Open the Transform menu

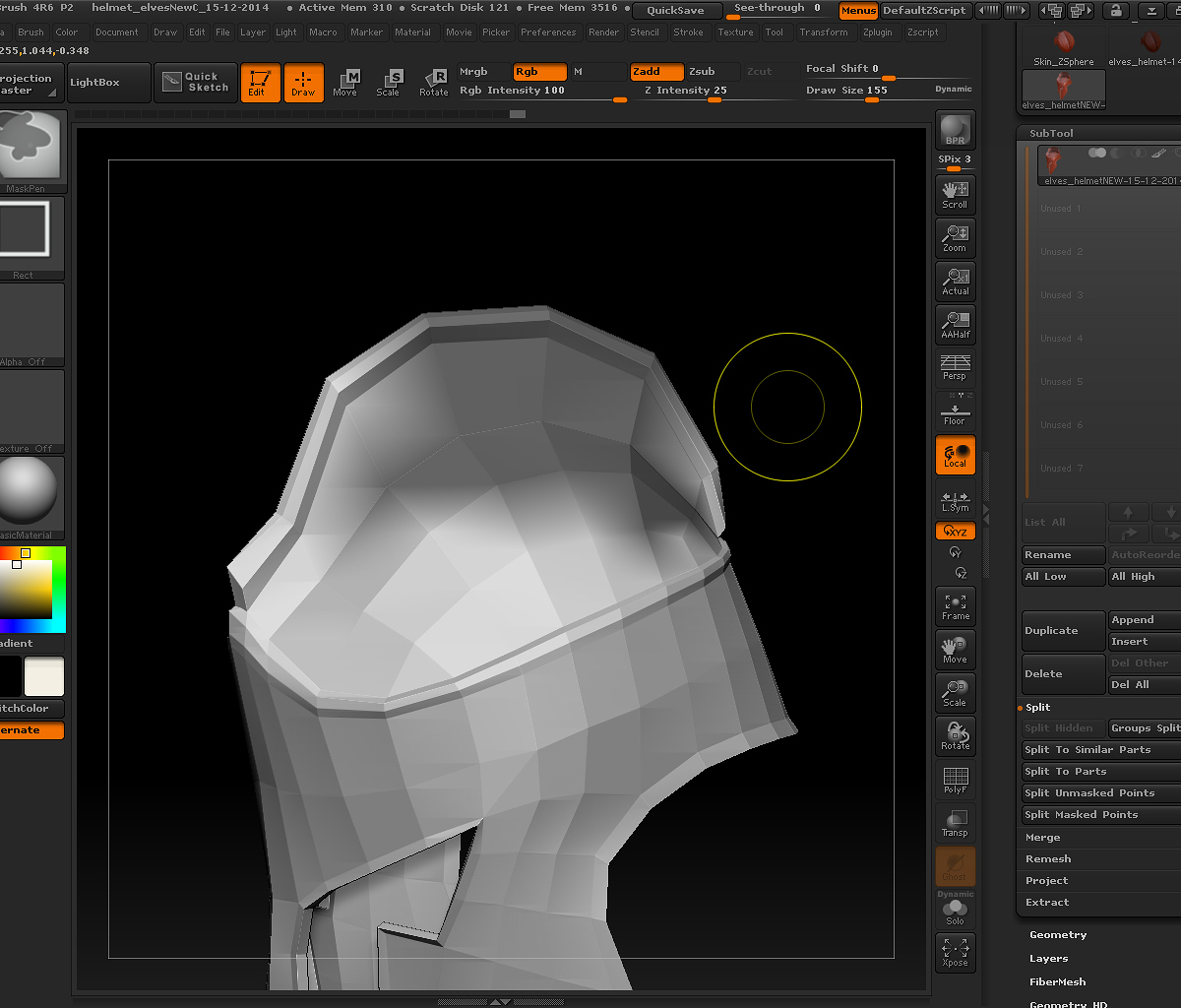point(824,32)
